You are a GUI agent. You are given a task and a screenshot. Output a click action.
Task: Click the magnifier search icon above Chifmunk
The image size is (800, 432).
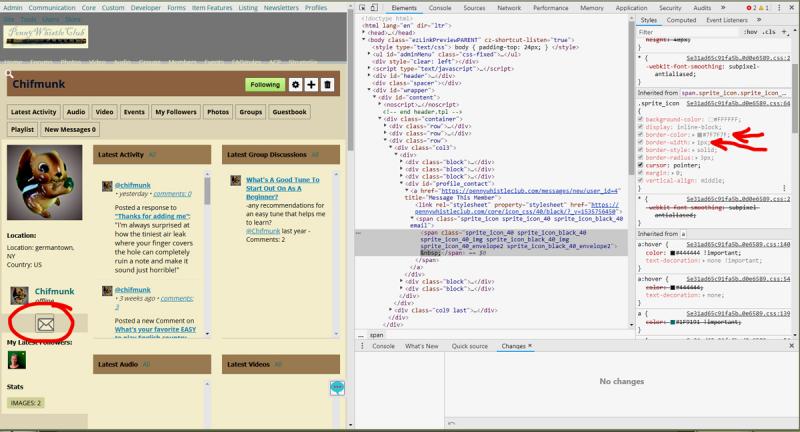tap(9, 76)
